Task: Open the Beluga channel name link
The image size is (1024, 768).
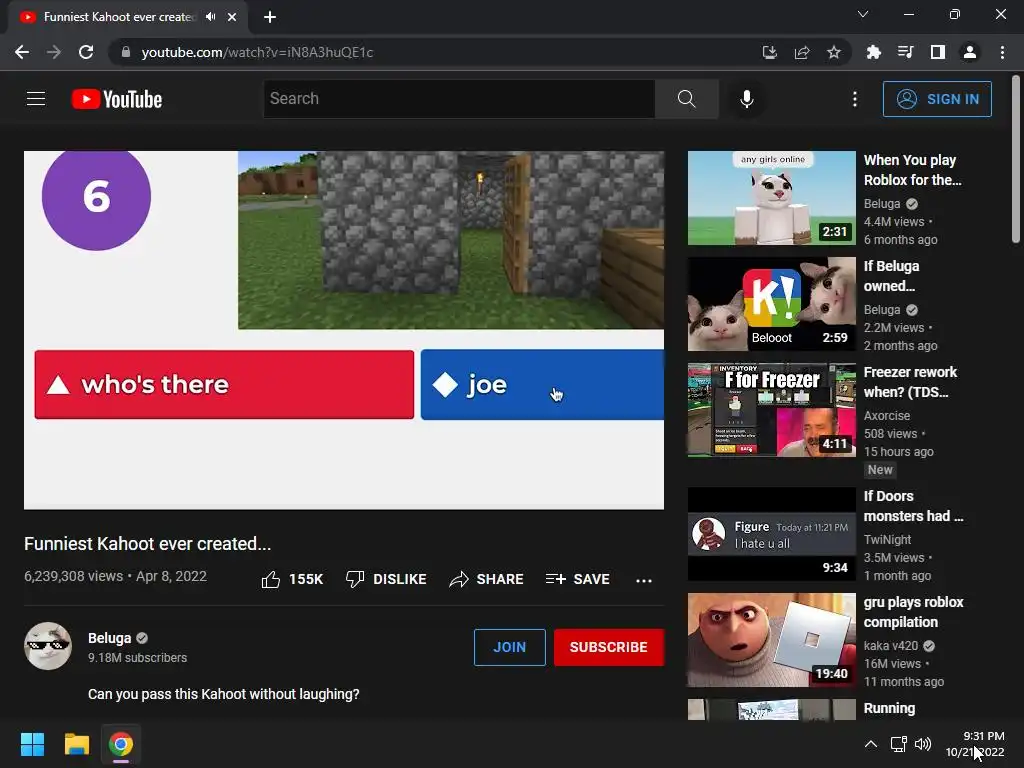Action: (110, 638)
